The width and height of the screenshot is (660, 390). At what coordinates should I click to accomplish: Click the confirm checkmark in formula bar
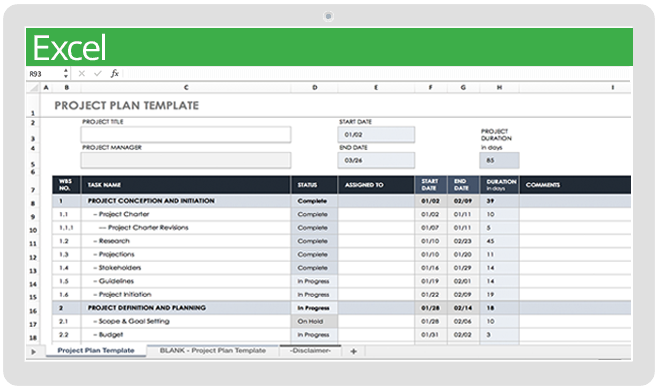click(98, 74)
